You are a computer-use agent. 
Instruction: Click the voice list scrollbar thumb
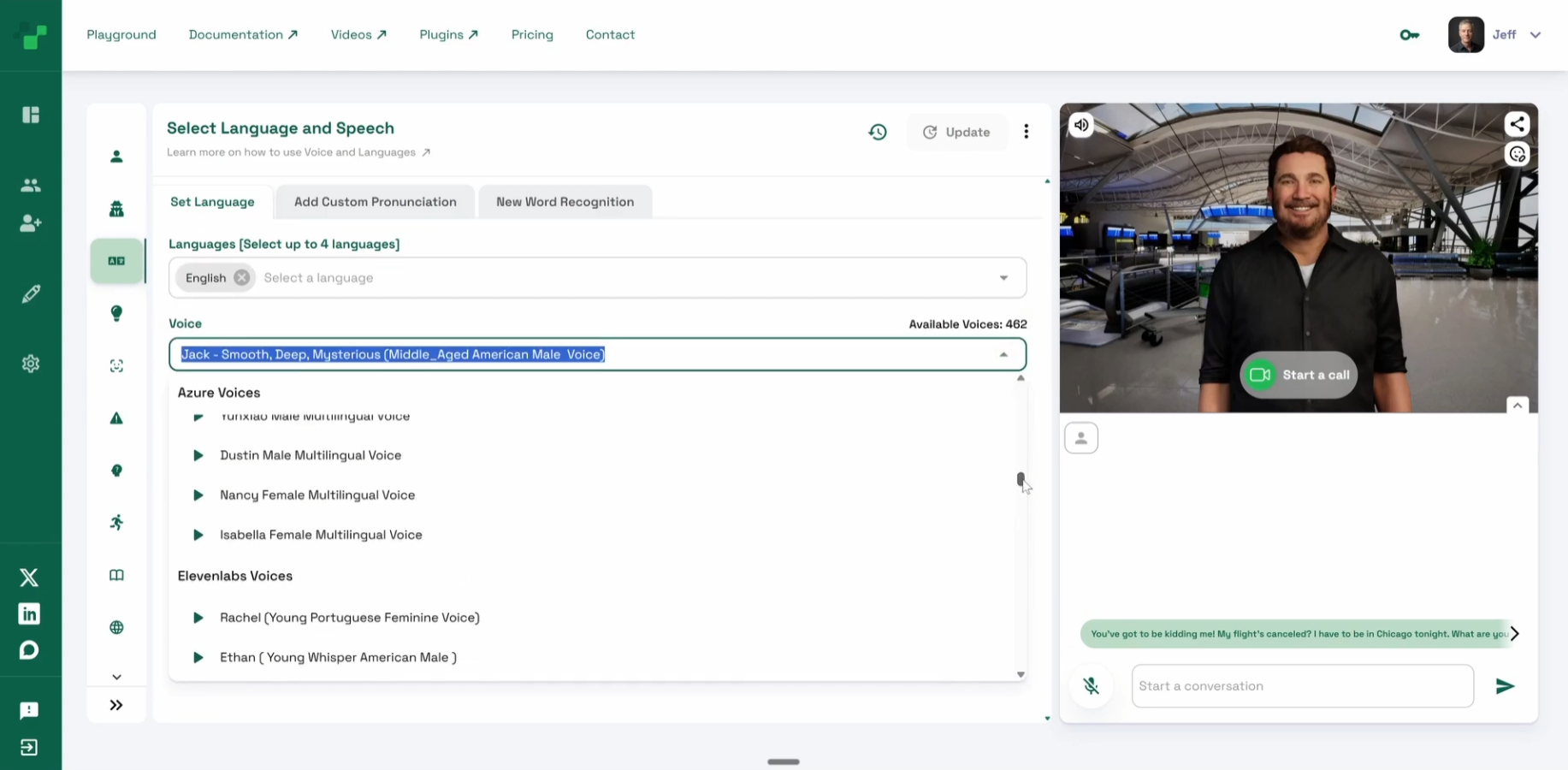(1021, 479)
